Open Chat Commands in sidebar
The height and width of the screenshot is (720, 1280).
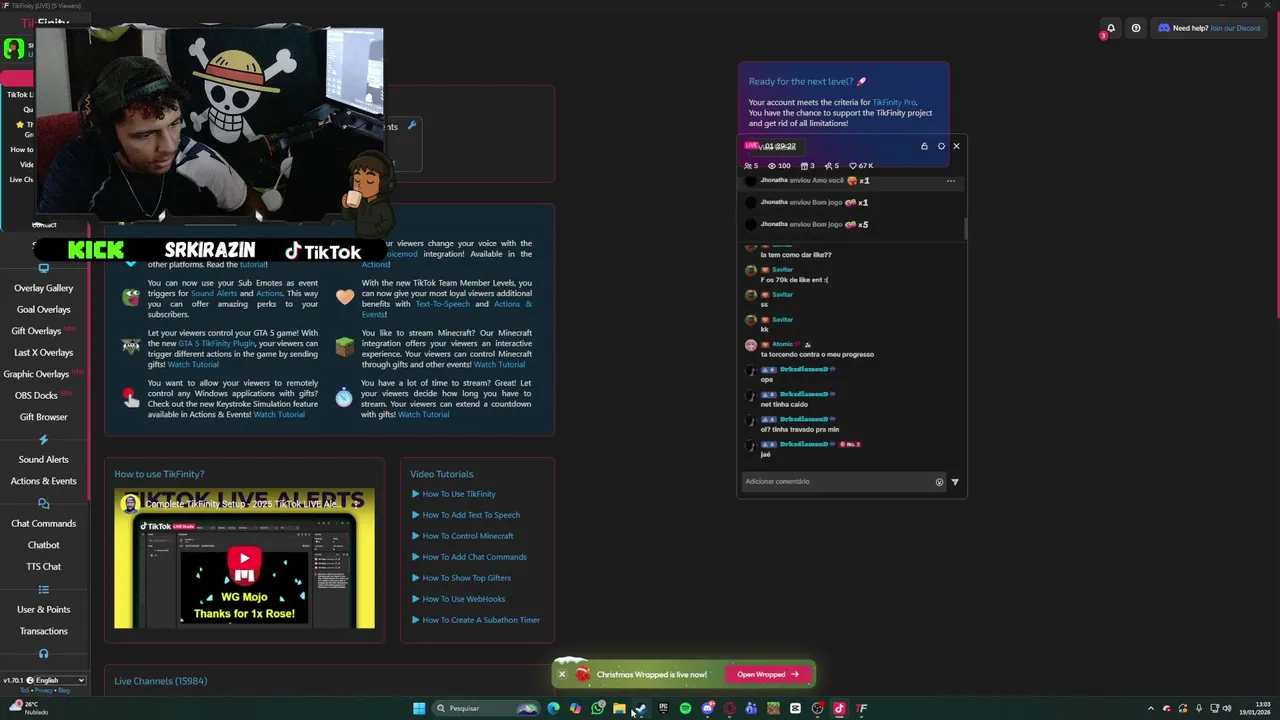[44, 524]
